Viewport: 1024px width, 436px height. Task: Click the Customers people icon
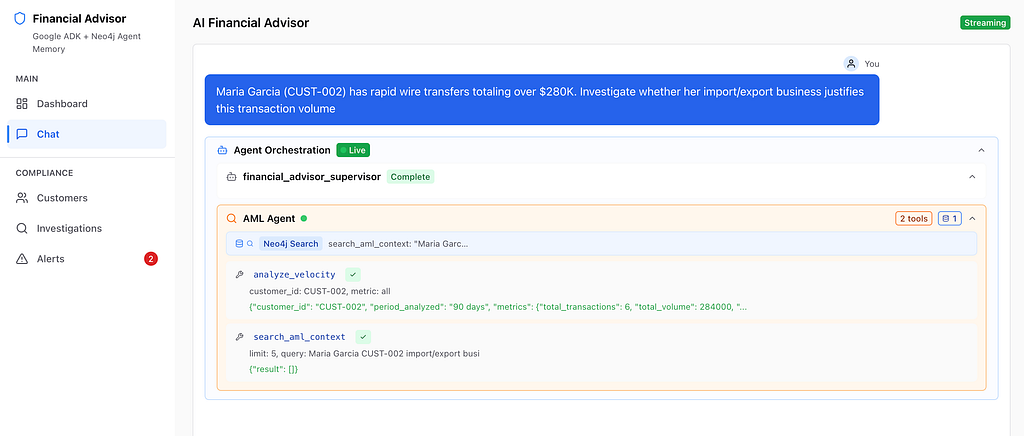pos(22,198)
